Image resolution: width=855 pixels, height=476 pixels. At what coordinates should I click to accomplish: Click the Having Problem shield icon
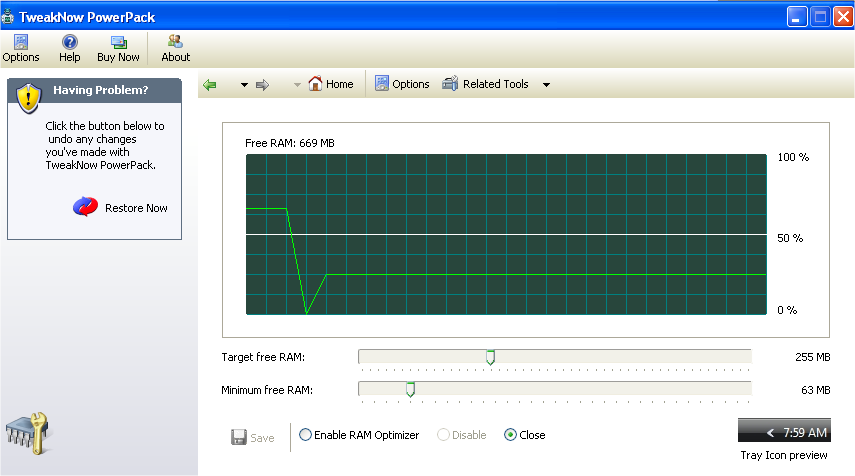click(28, 98)
